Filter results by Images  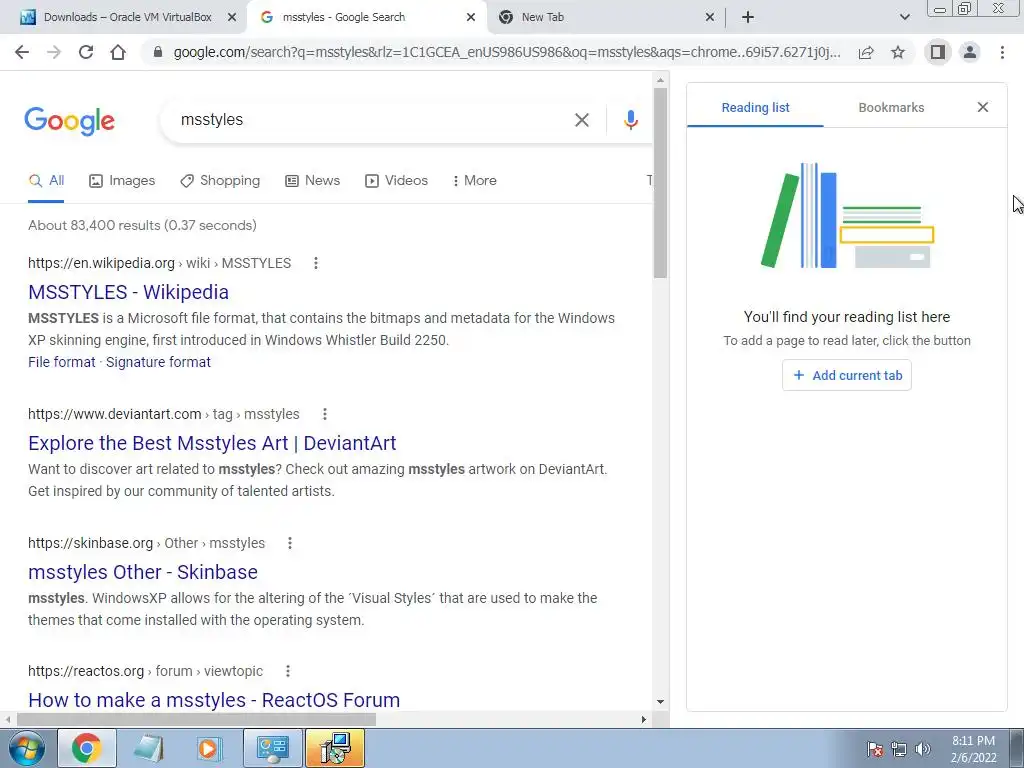(x=122, y=181)
